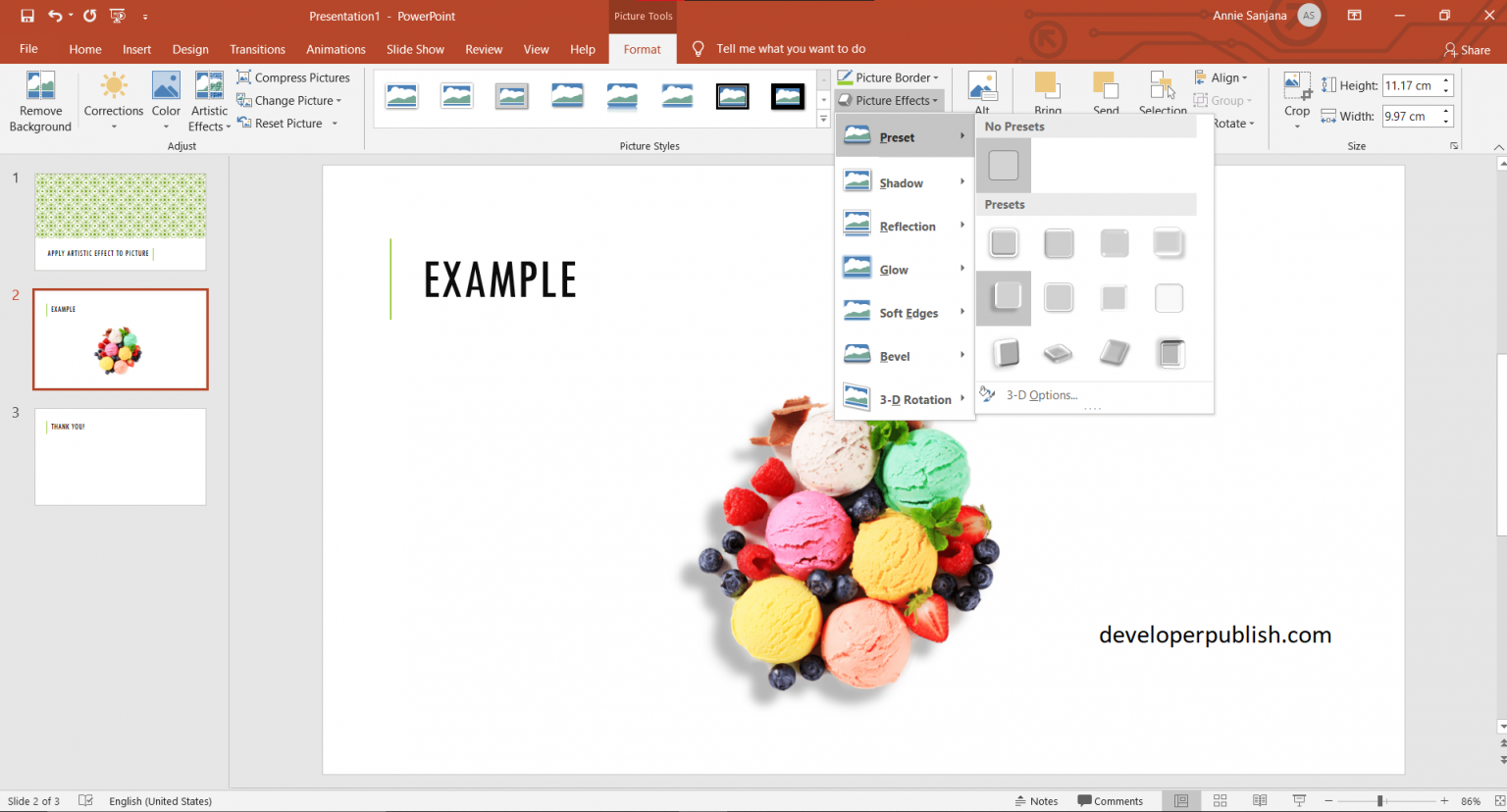1507x812 pixels.
Task: Toggle the Notes pane
Action: click(1037, 800)
